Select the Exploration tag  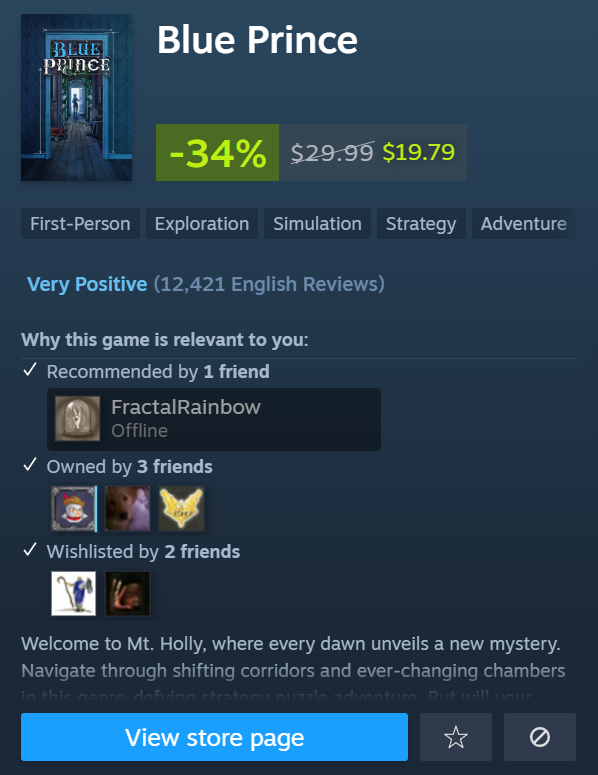pos(202,224)
